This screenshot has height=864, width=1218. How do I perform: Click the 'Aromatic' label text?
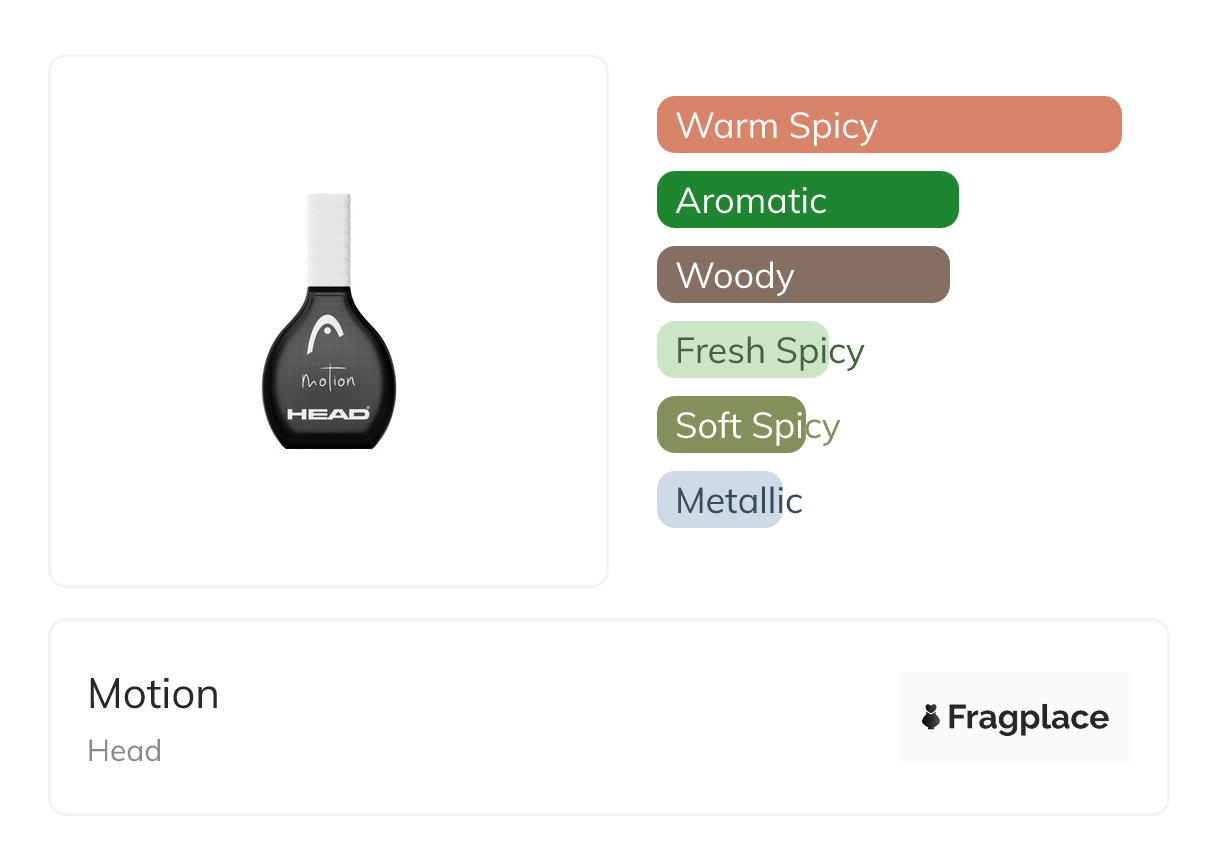(751, 201)
